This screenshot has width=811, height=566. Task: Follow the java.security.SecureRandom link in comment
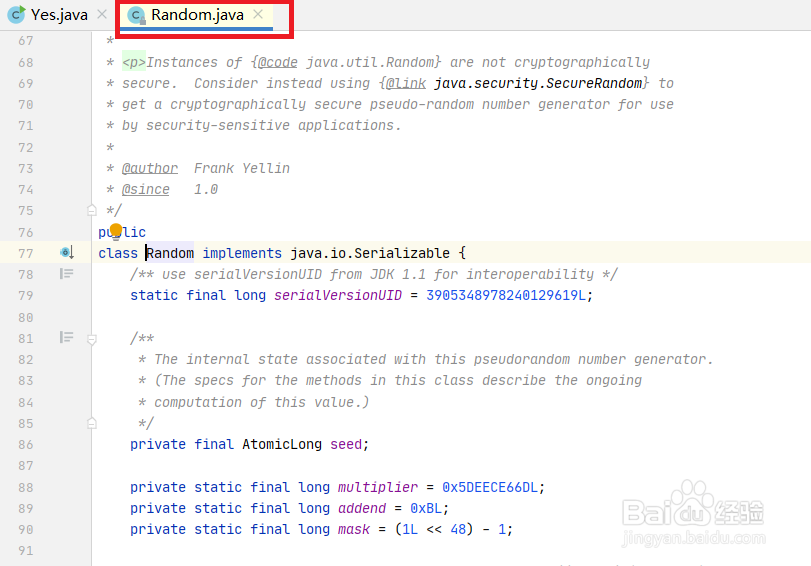(537, 83)
